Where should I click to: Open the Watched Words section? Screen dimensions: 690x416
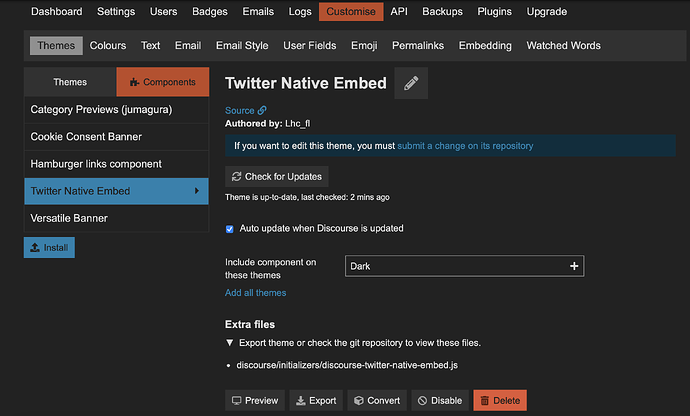point(564,46)
